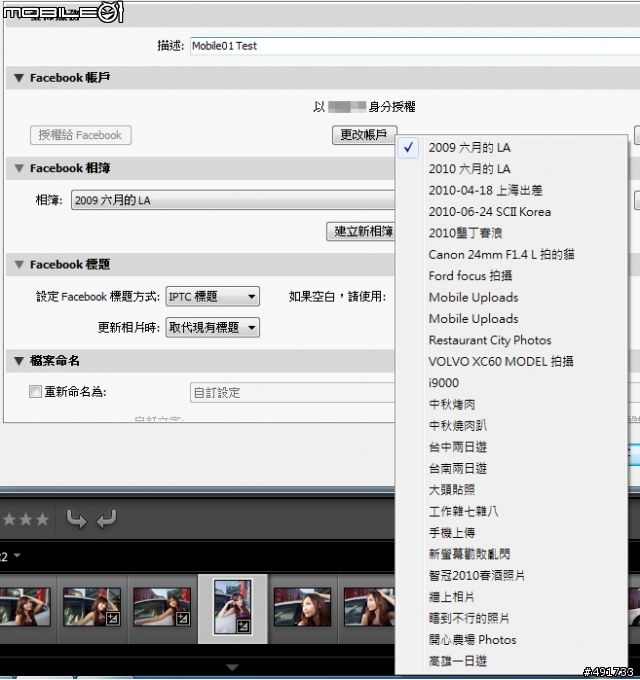
Task: Collapse the Facebook 帳戶 section
Action: 19,78
